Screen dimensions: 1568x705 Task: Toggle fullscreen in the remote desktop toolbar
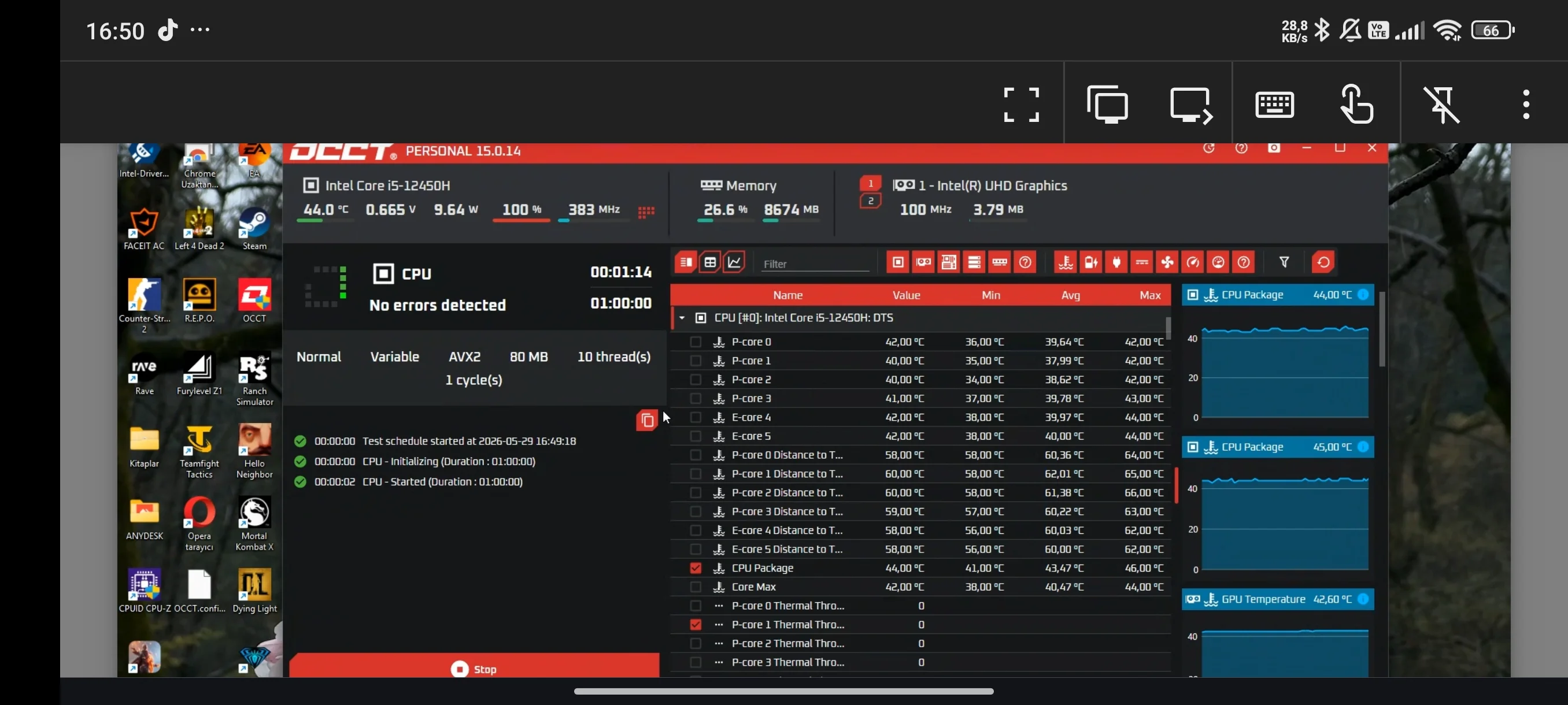click(1021, 105)
